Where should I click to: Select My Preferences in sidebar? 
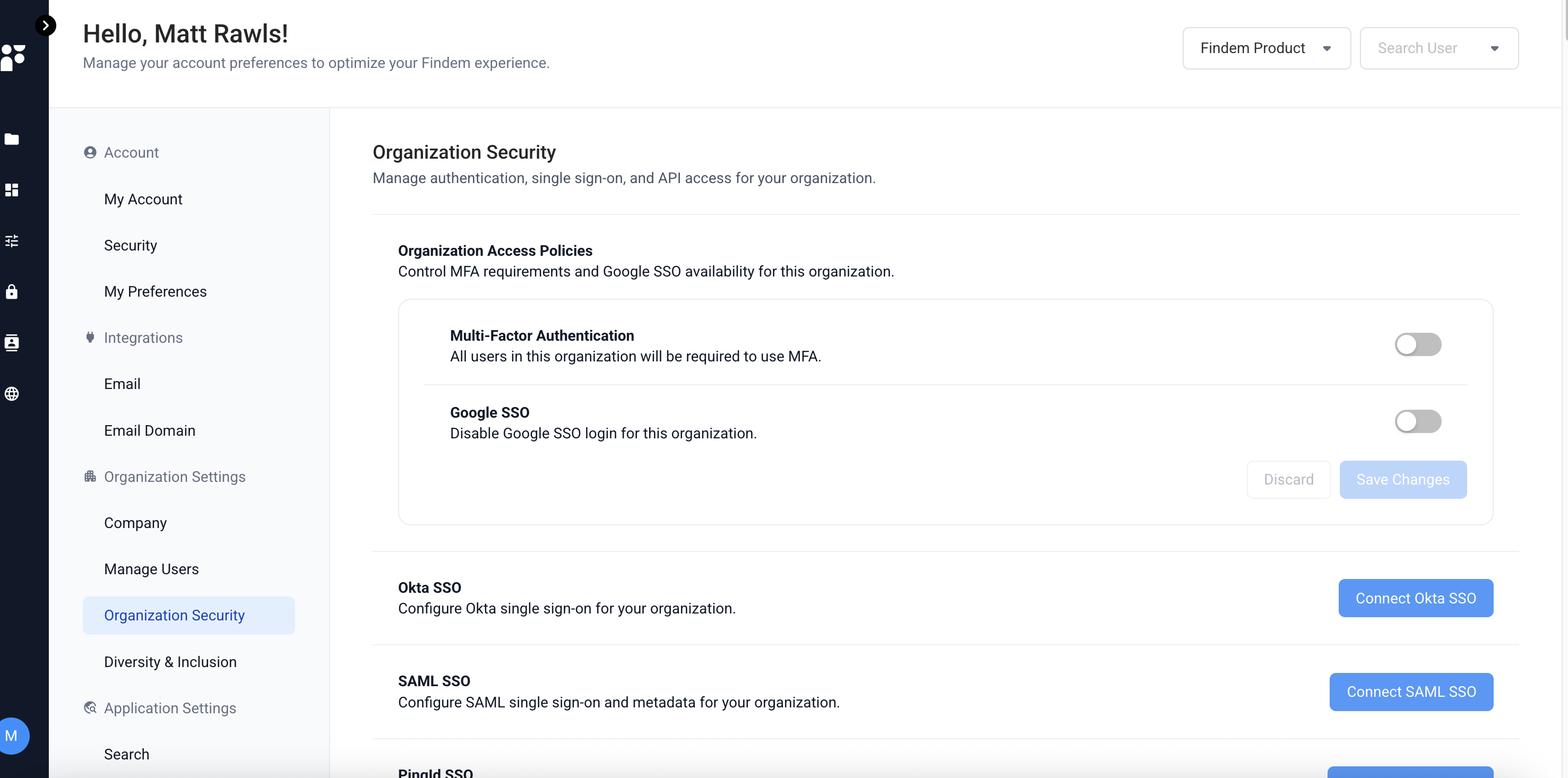click(155, 291)
